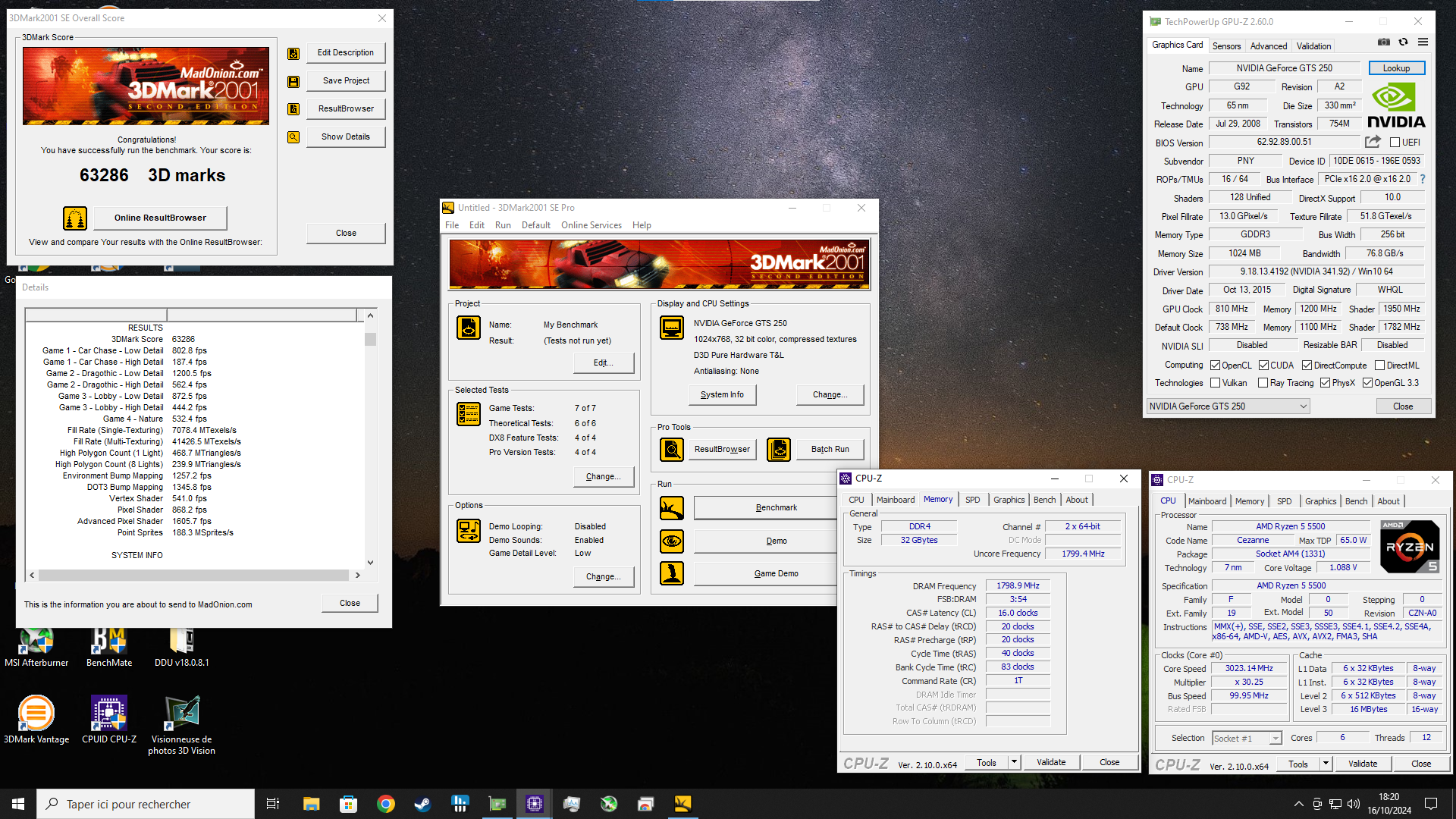Click the Lookup button in GPU-Z
Screen dimensions: 1456x819
1396,68
